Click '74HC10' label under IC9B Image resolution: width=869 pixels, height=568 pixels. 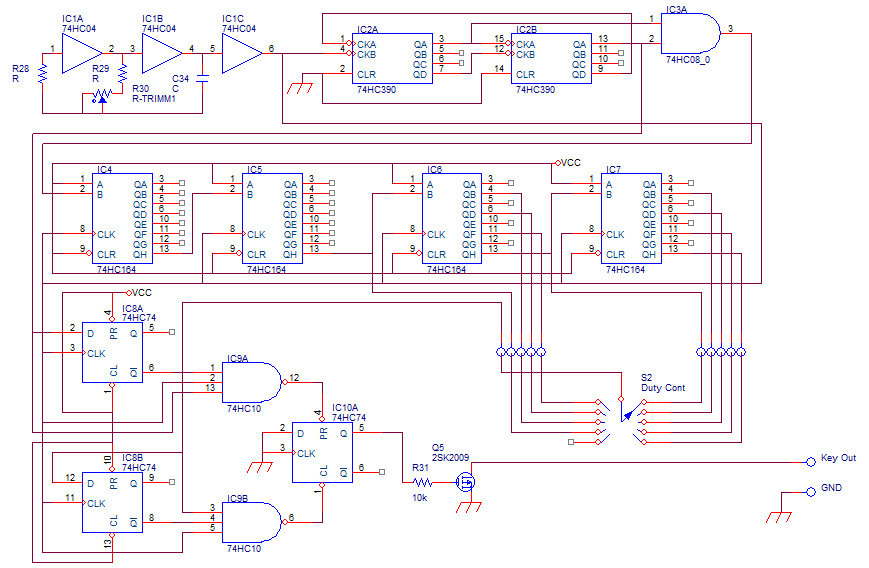click(x=244, y=549)
